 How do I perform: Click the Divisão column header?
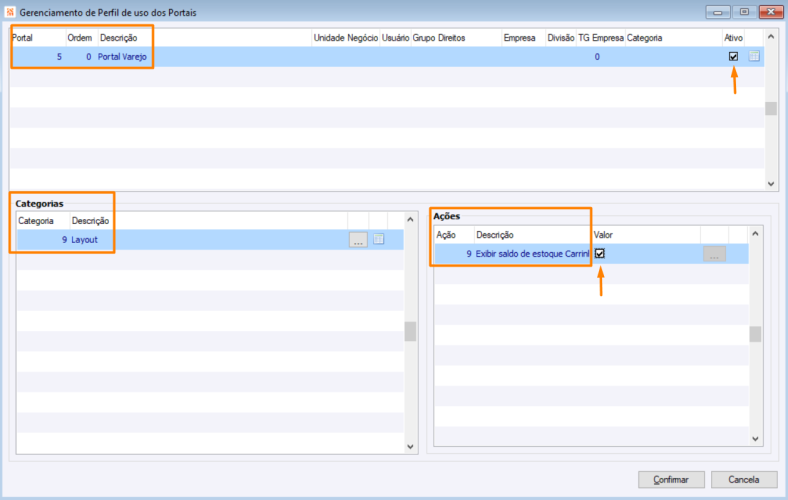pos(560,38)
